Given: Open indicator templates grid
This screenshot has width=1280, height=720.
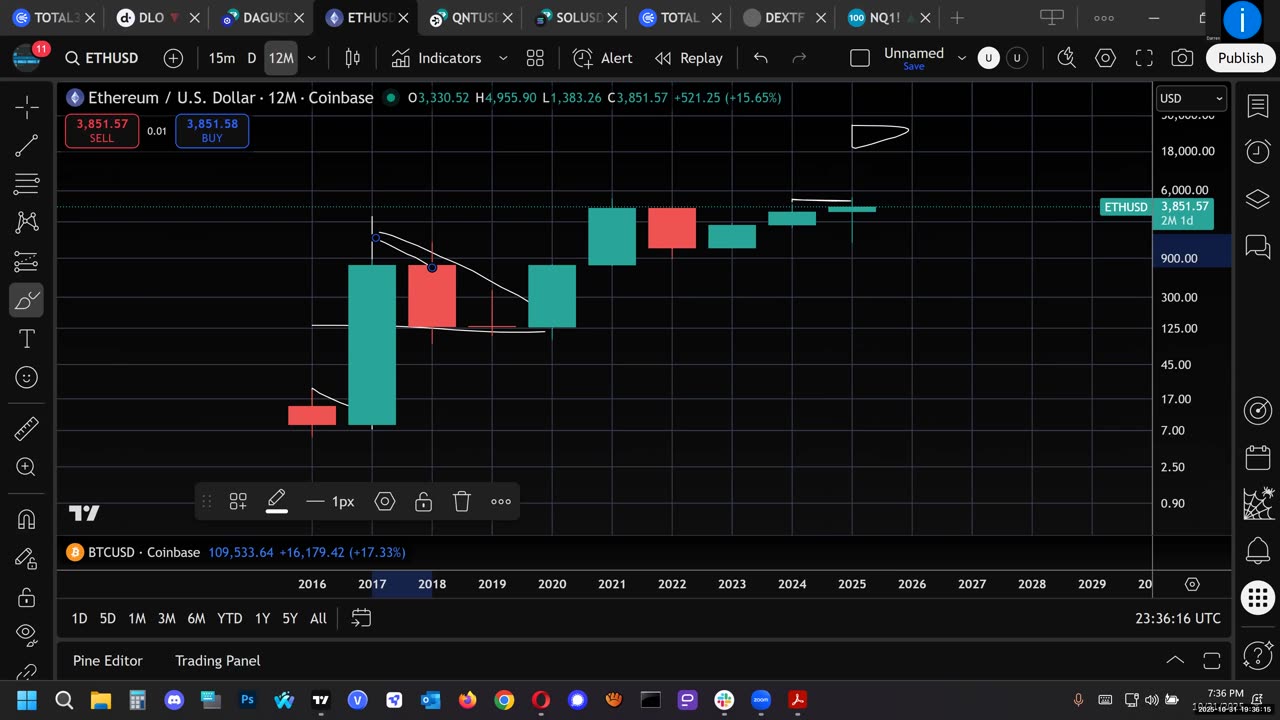Looking at the screenshot, I should point(535,58).
